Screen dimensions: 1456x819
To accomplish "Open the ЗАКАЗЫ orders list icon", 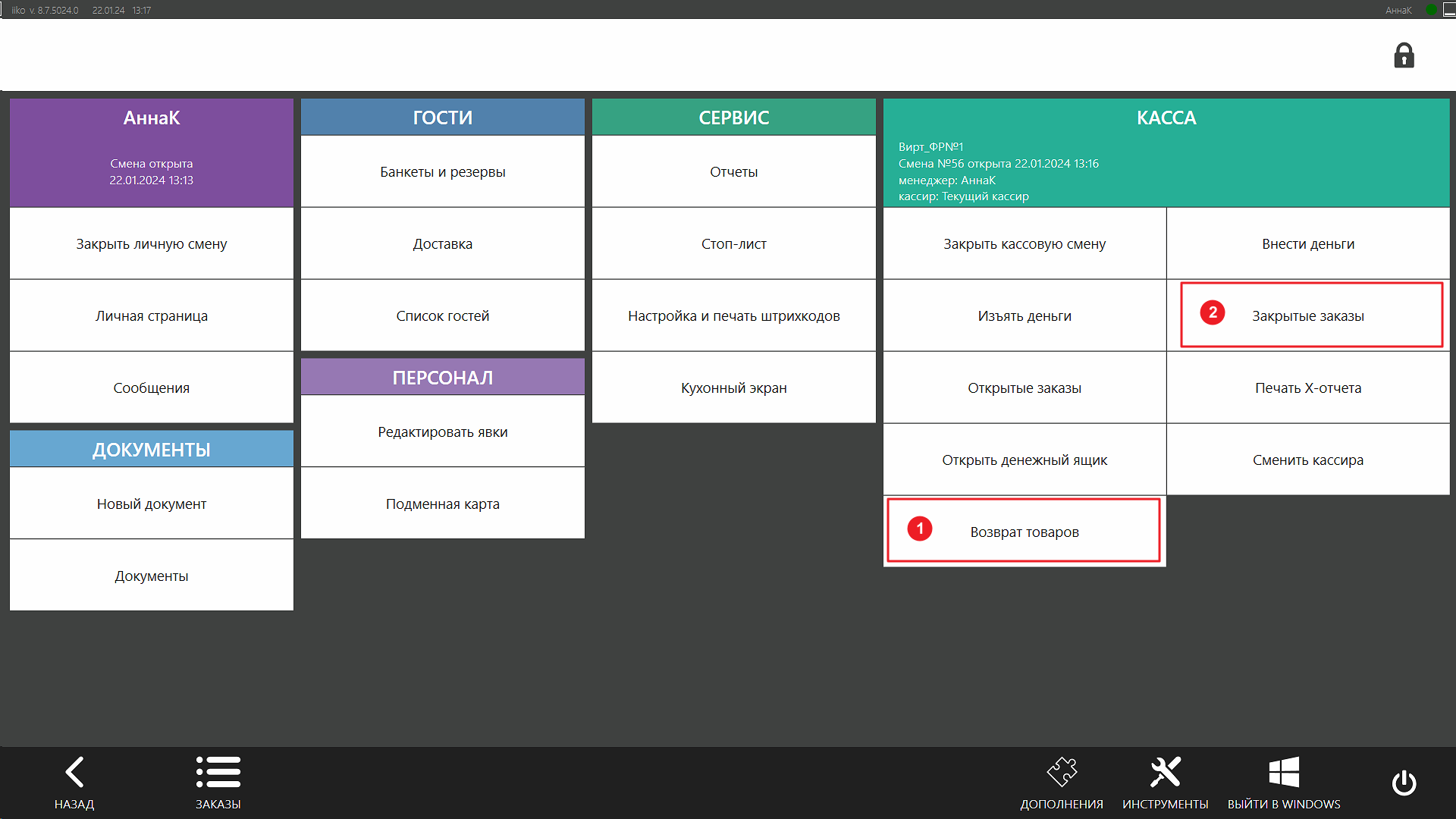I will click(218, 772).
